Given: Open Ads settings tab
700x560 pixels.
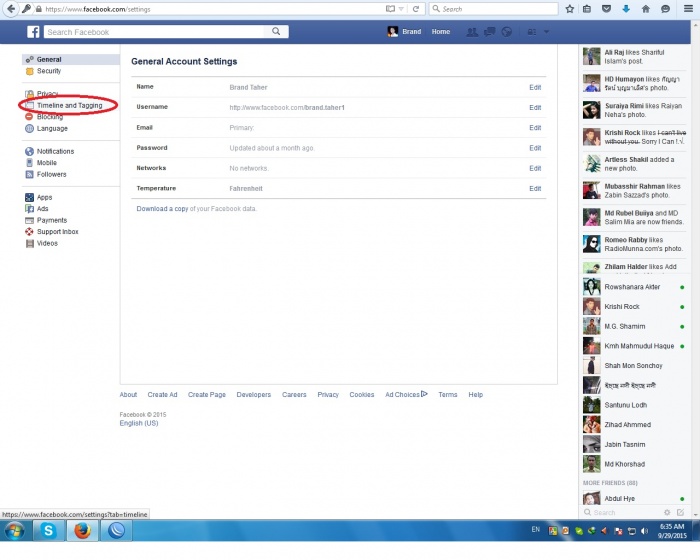Looking at the screenshot, I should [42, 209].
